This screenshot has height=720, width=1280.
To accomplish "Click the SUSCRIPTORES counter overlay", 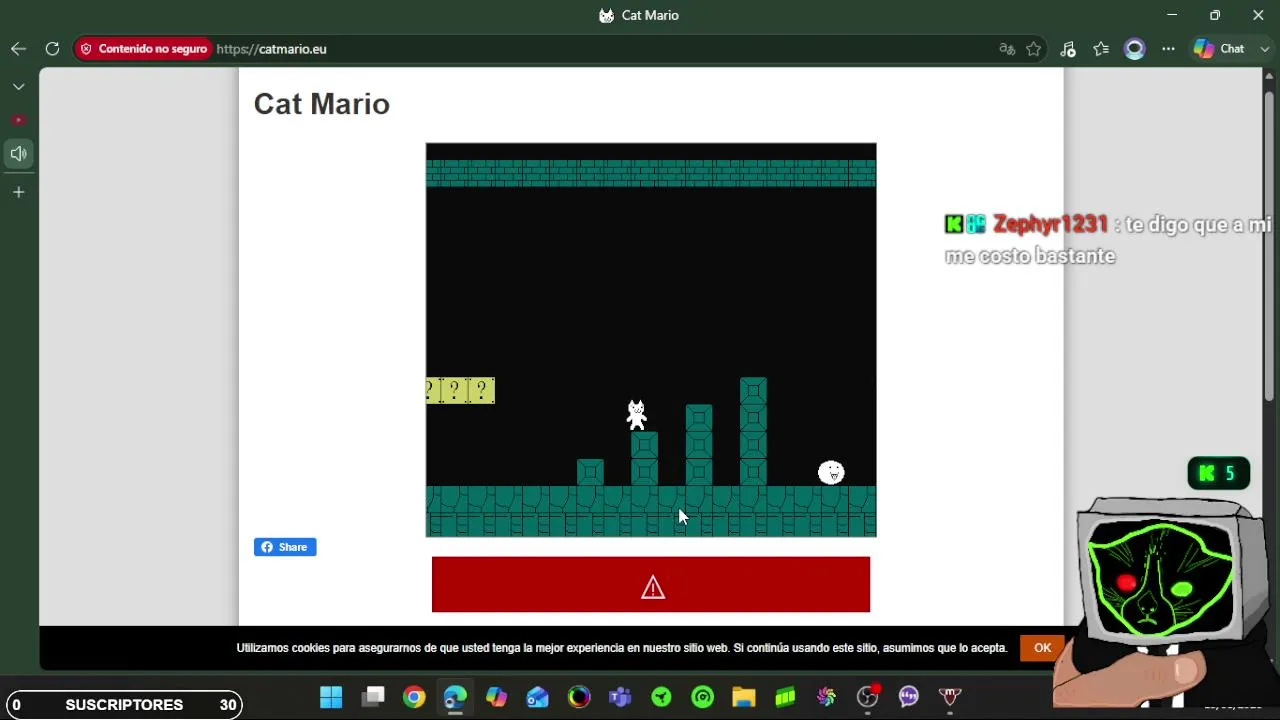I will coord(124,705).
